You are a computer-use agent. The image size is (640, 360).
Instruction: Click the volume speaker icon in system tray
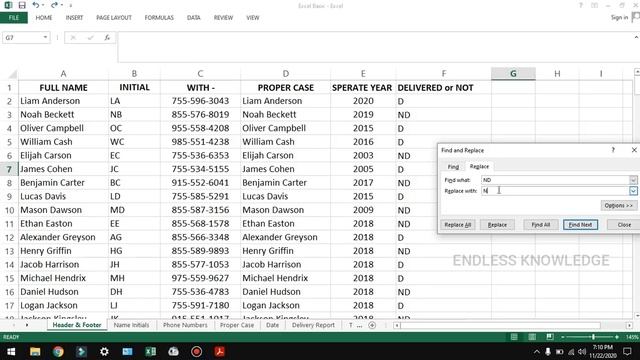pyautogui.click(x=582, y=351)
